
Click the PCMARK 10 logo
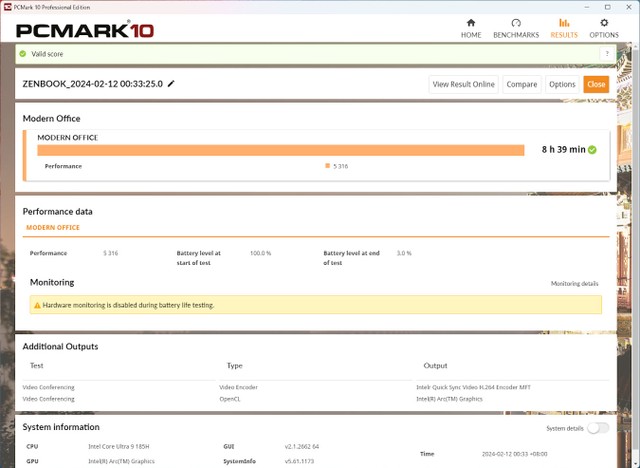[x=85, y=30]
